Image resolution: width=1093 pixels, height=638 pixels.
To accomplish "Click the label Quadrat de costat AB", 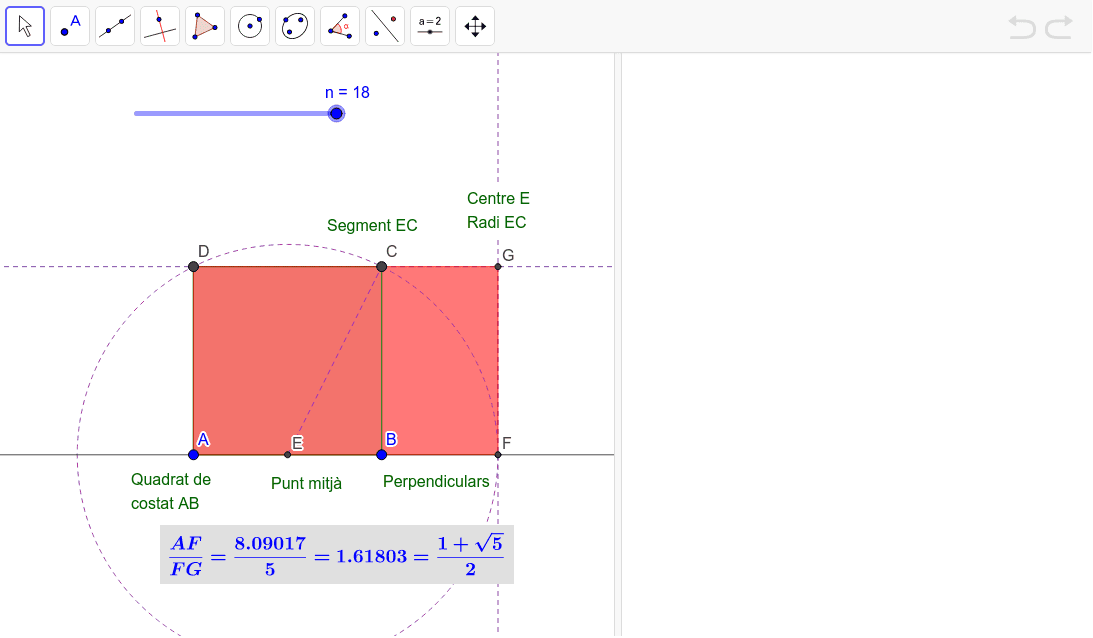I will 170,490.
